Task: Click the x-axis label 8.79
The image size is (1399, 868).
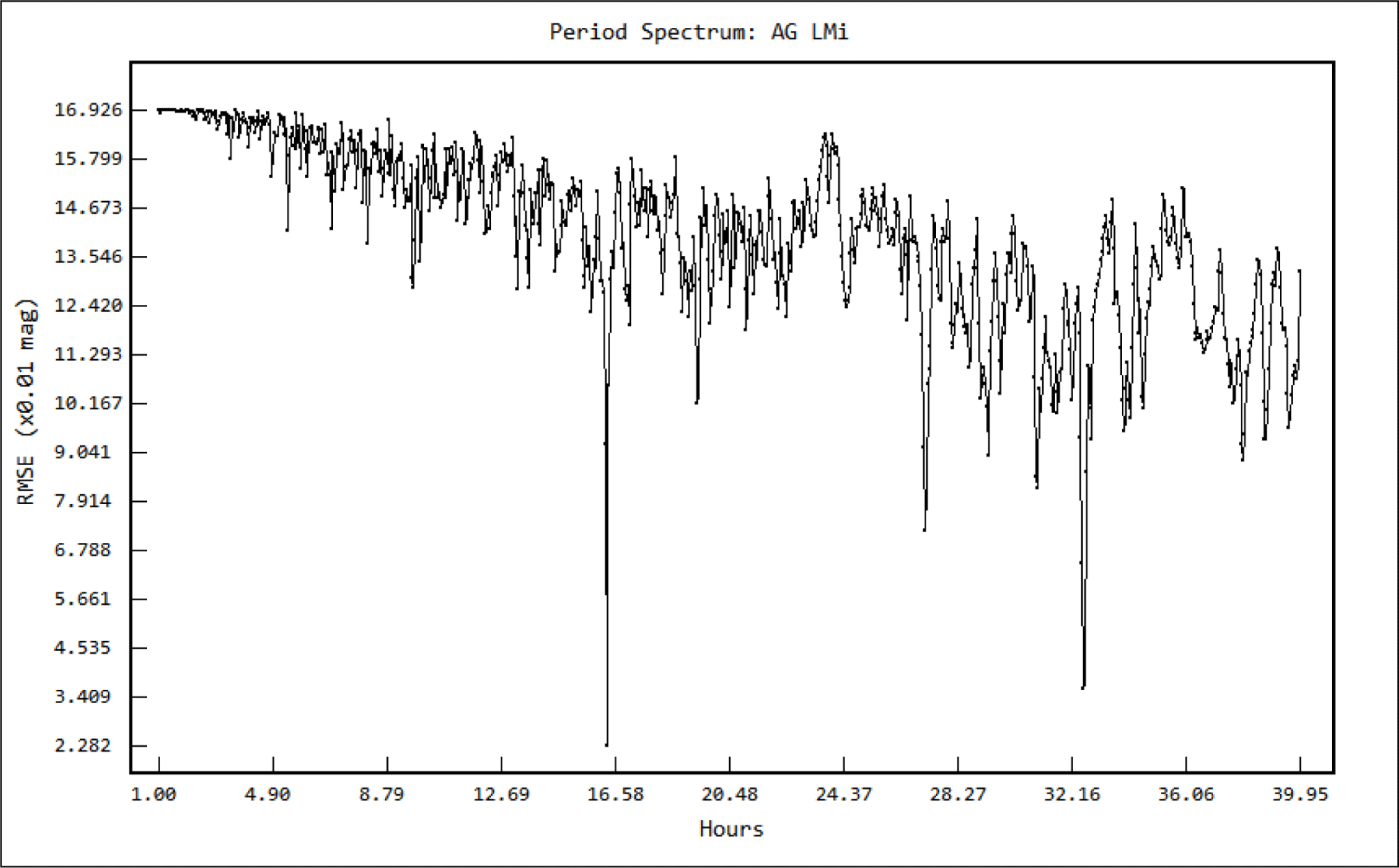Action: coord(382,794)
